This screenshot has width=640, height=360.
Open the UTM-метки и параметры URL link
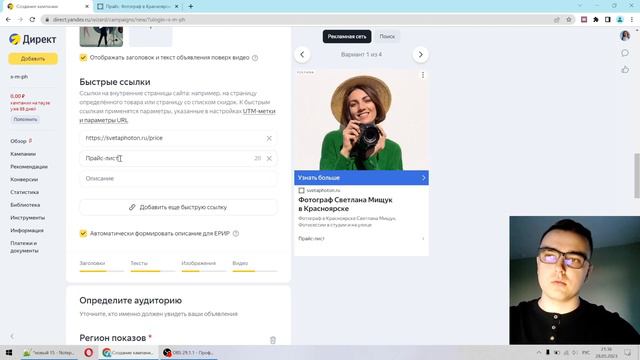pyautogui.click(x=178, y=116)
